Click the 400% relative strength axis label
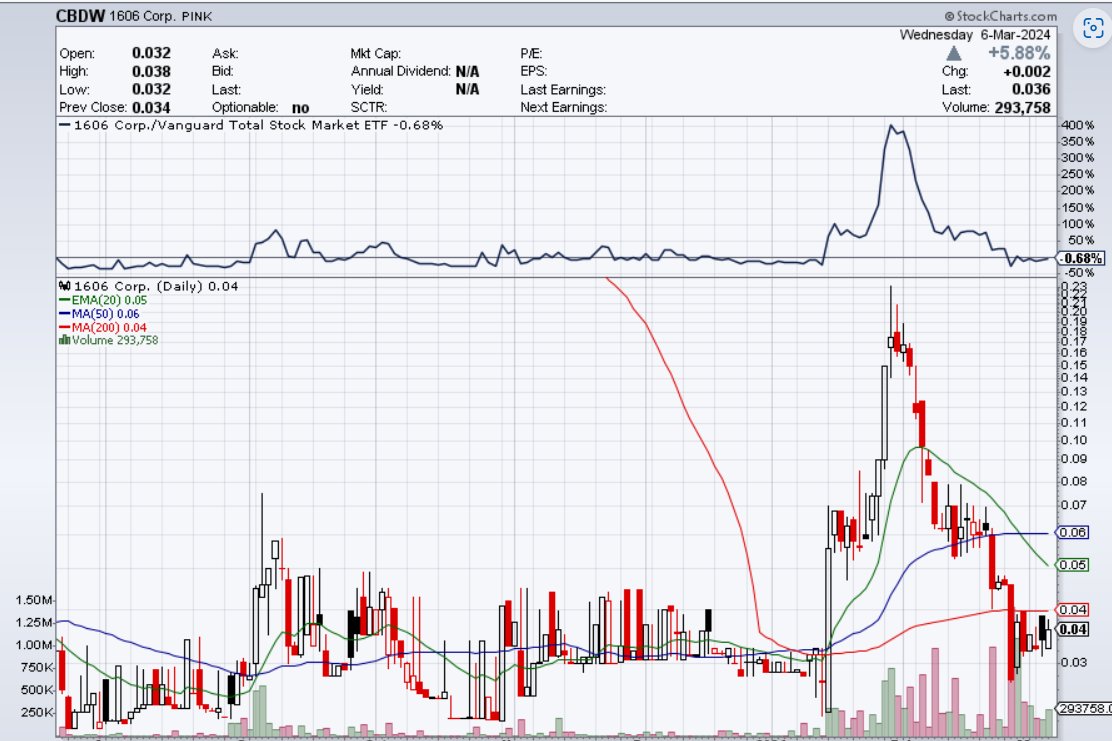1112x741 pixels. [1078, 126]
